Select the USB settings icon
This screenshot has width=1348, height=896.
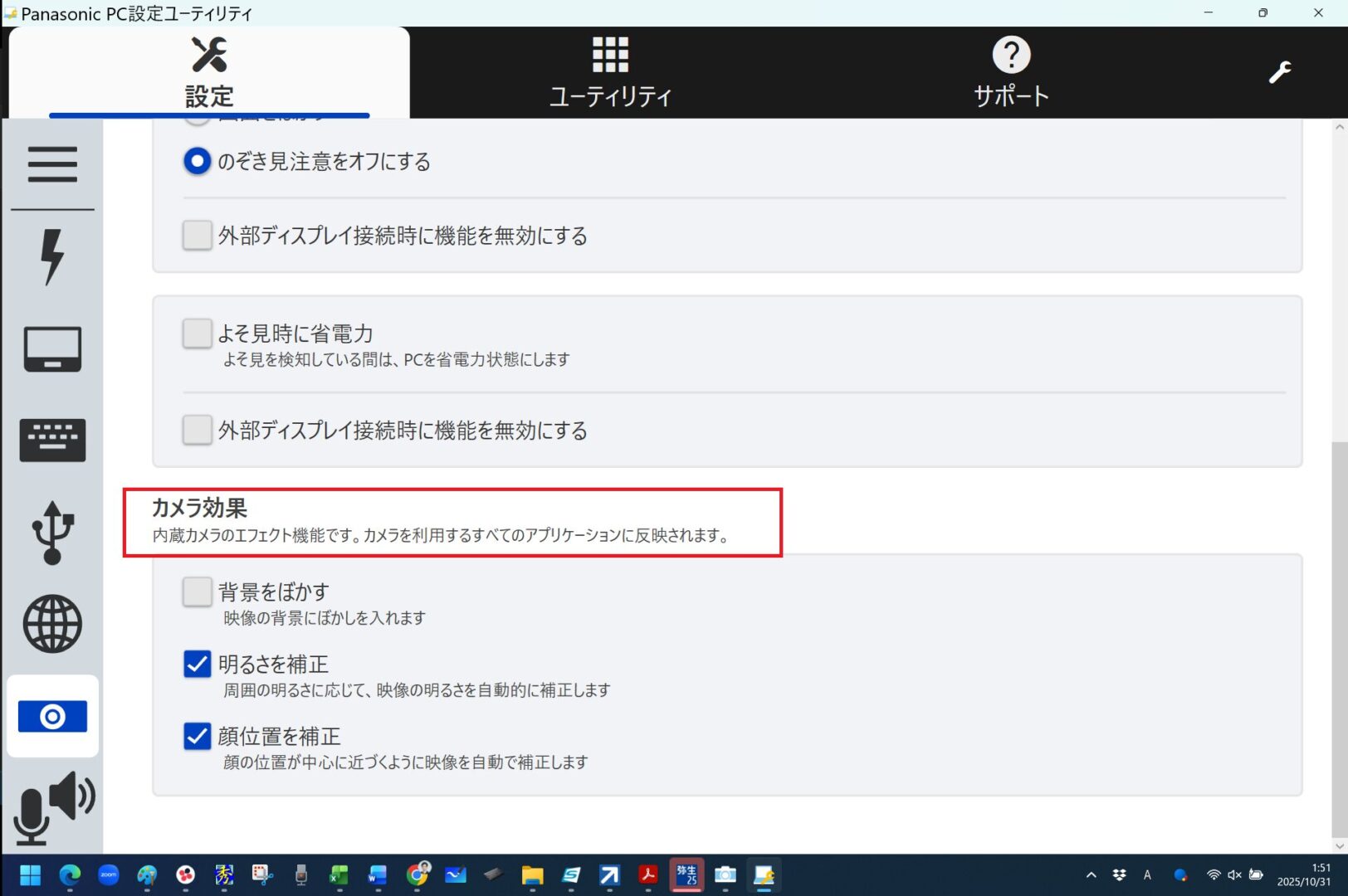point(52,533)
